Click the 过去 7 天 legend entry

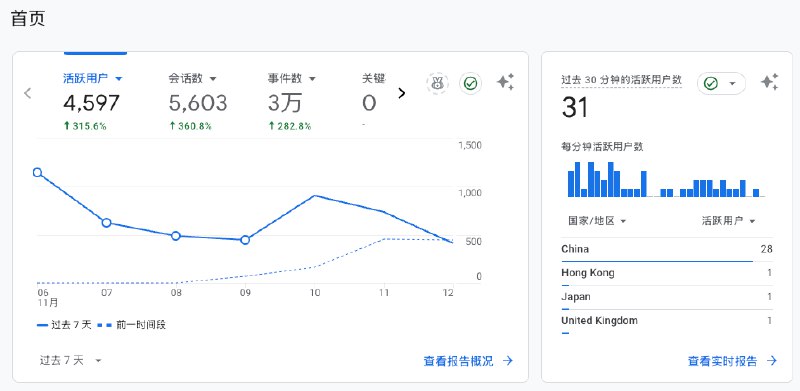64,325
